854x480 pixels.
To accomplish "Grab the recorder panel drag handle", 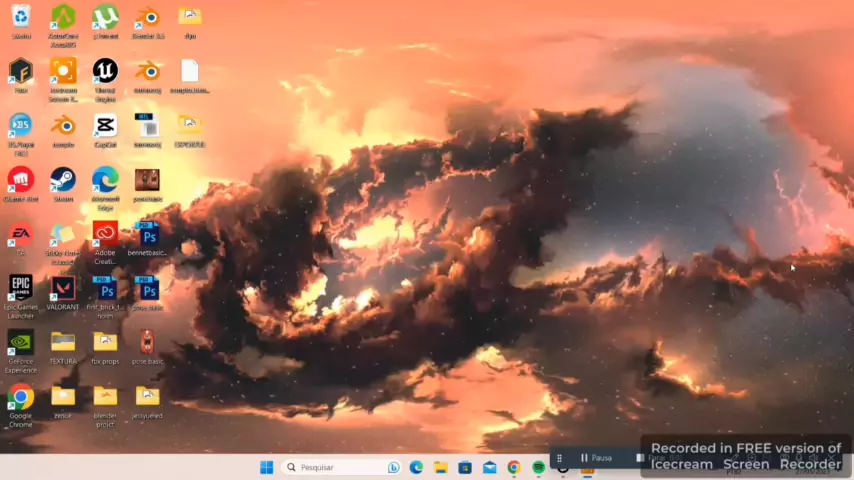I will click(x=559, y=458).
